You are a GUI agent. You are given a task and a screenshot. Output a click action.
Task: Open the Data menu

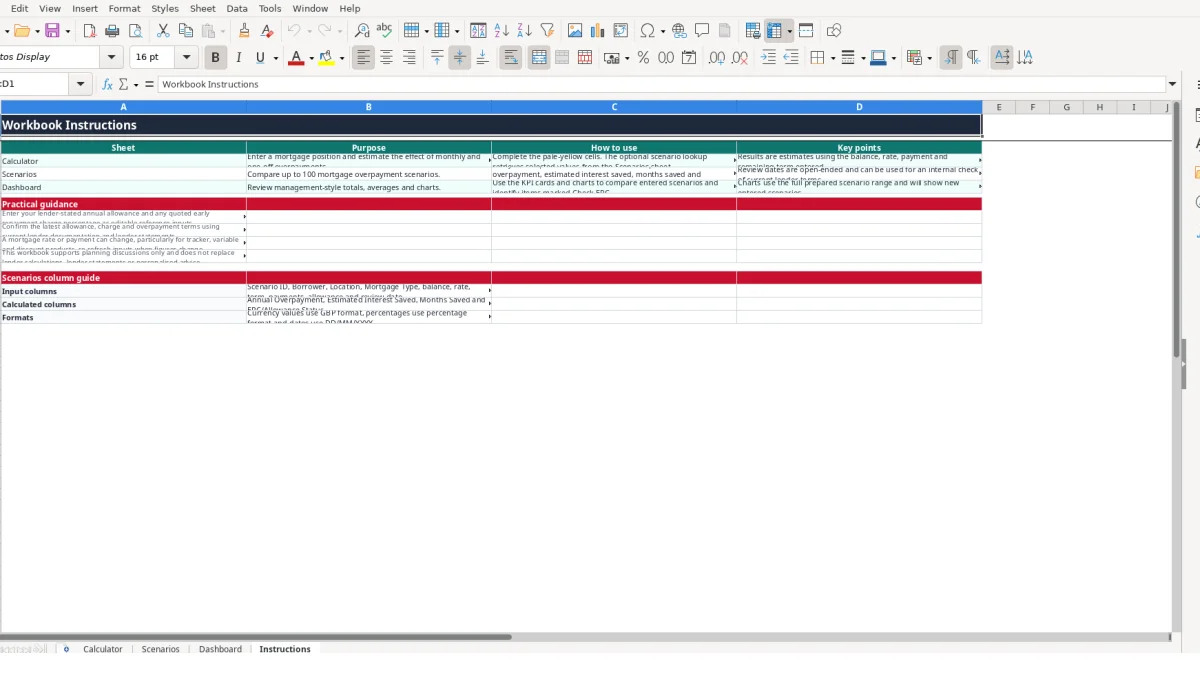click(x=237, y=8)
